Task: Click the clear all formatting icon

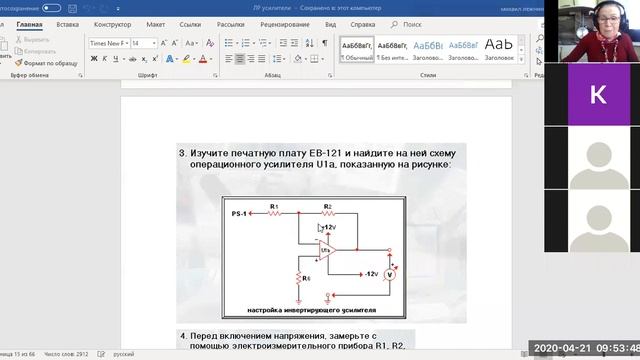Action: 210,43
